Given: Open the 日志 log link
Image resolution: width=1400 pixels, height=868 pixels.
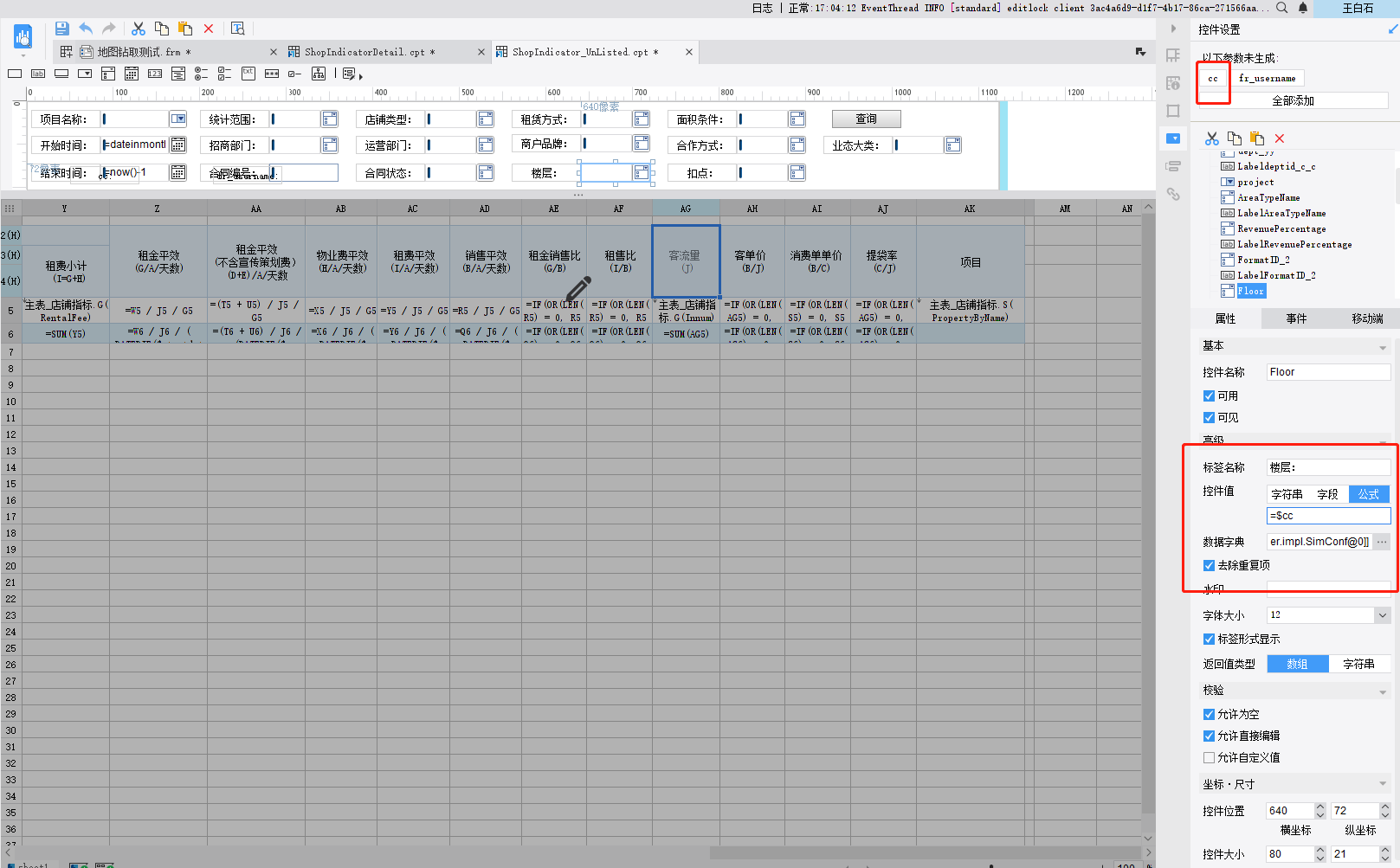Looking at the screenshot, I should click(762, 8).
